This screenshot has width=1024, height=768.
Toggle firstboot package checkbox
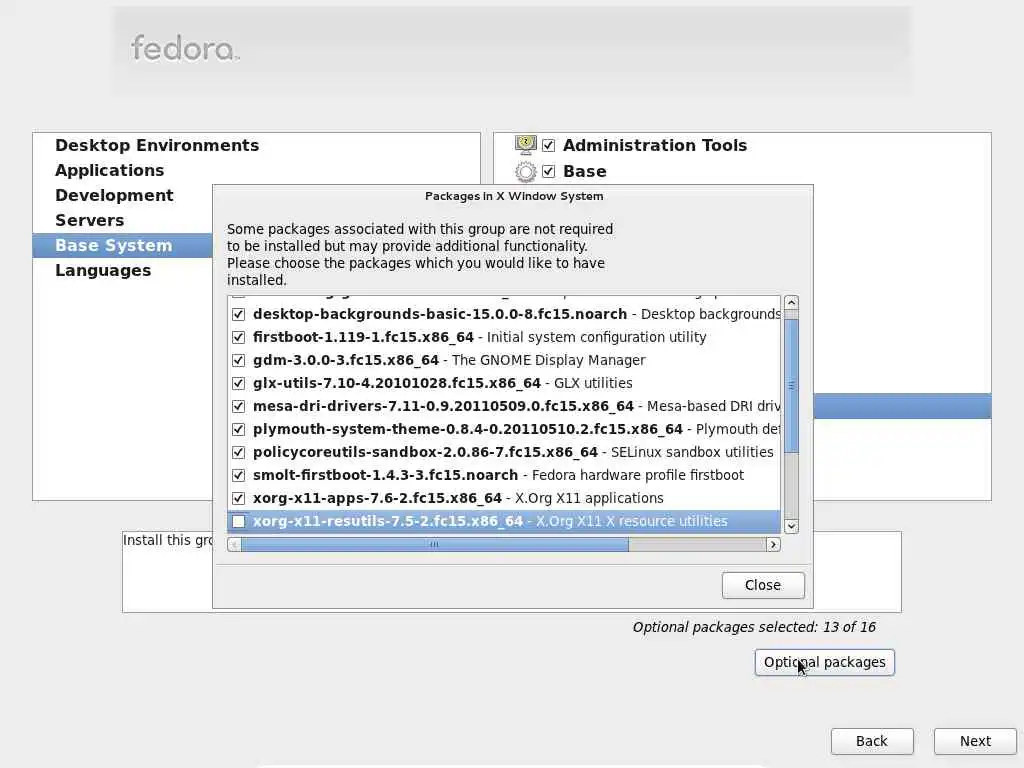238,337
